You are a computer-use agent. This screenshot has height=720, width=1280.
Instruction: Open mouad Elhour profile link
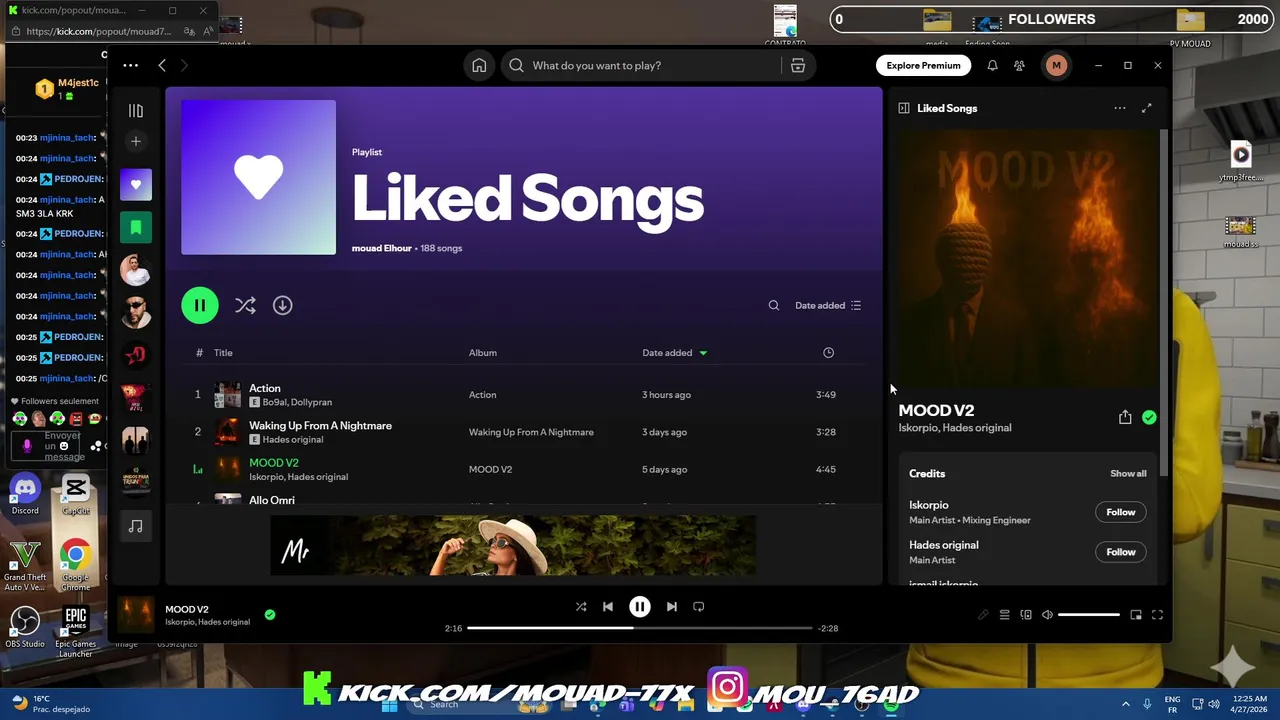pos(381,248)
